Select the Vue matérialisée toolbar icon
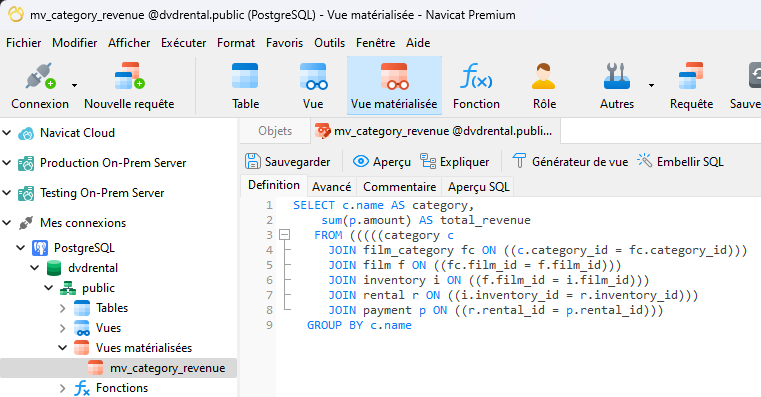Viewport: 761px width, 397px height. click(x=394, y=76)
